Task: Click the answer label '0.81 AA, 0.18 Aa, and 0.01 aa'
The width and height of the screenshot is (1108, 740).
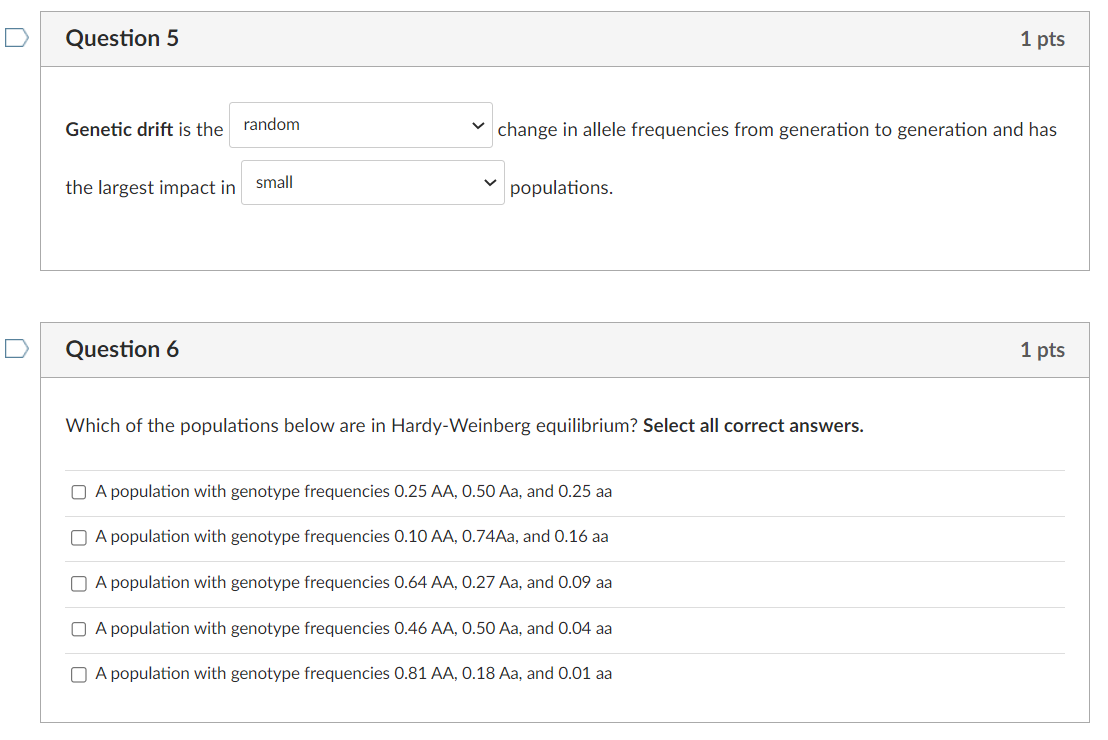Action: point(354,674)
